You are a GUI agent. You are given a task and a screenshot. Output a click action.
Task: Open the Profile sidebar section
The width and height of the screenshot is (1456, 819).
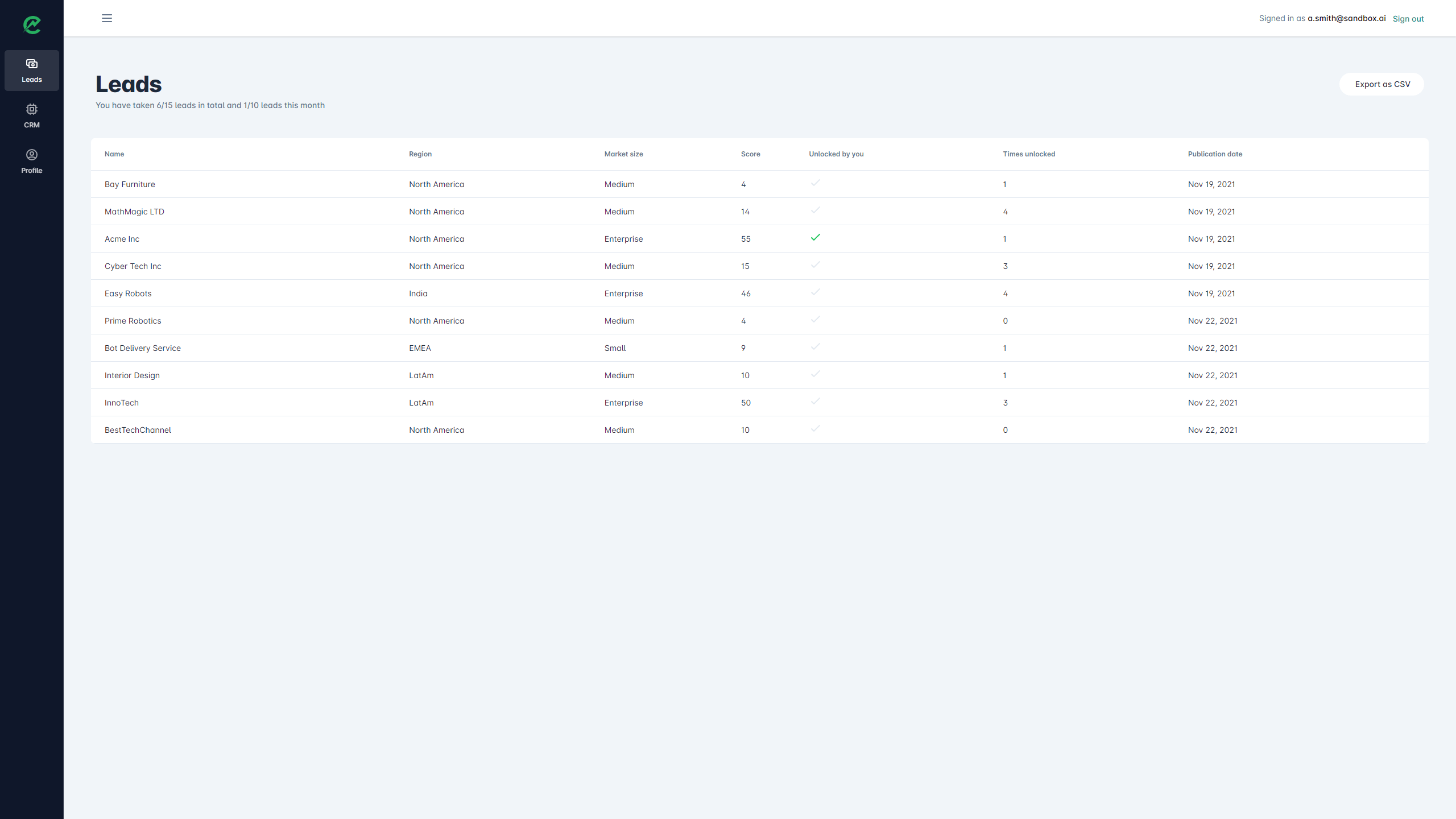[x=32, y=162]
